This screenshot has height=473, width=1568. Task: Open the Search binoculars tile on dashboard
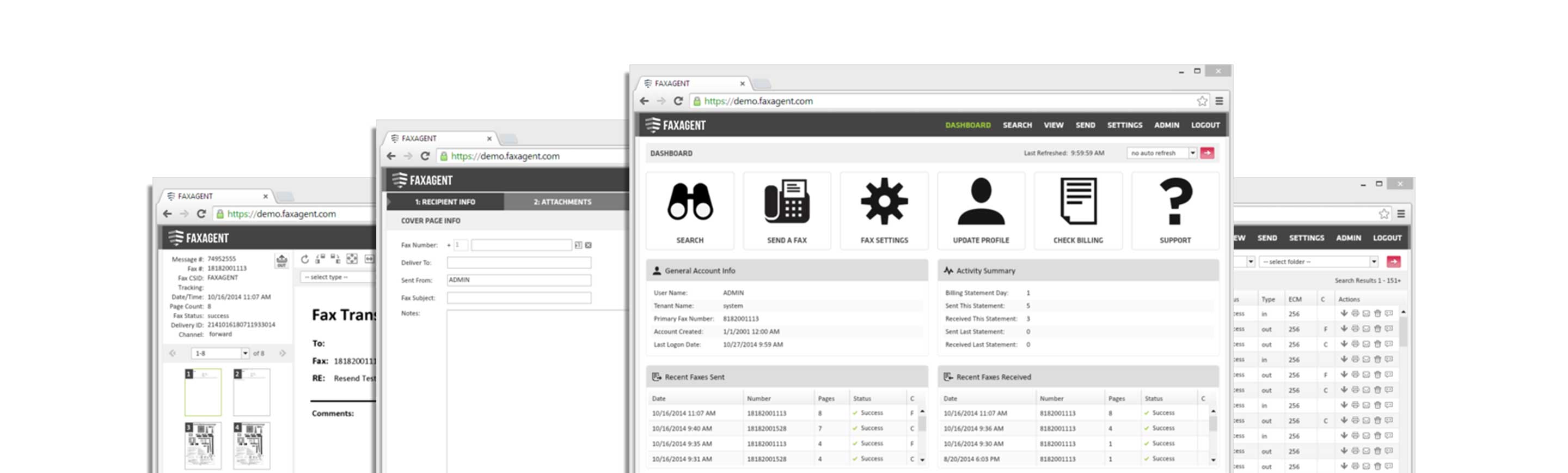[690, 211]
